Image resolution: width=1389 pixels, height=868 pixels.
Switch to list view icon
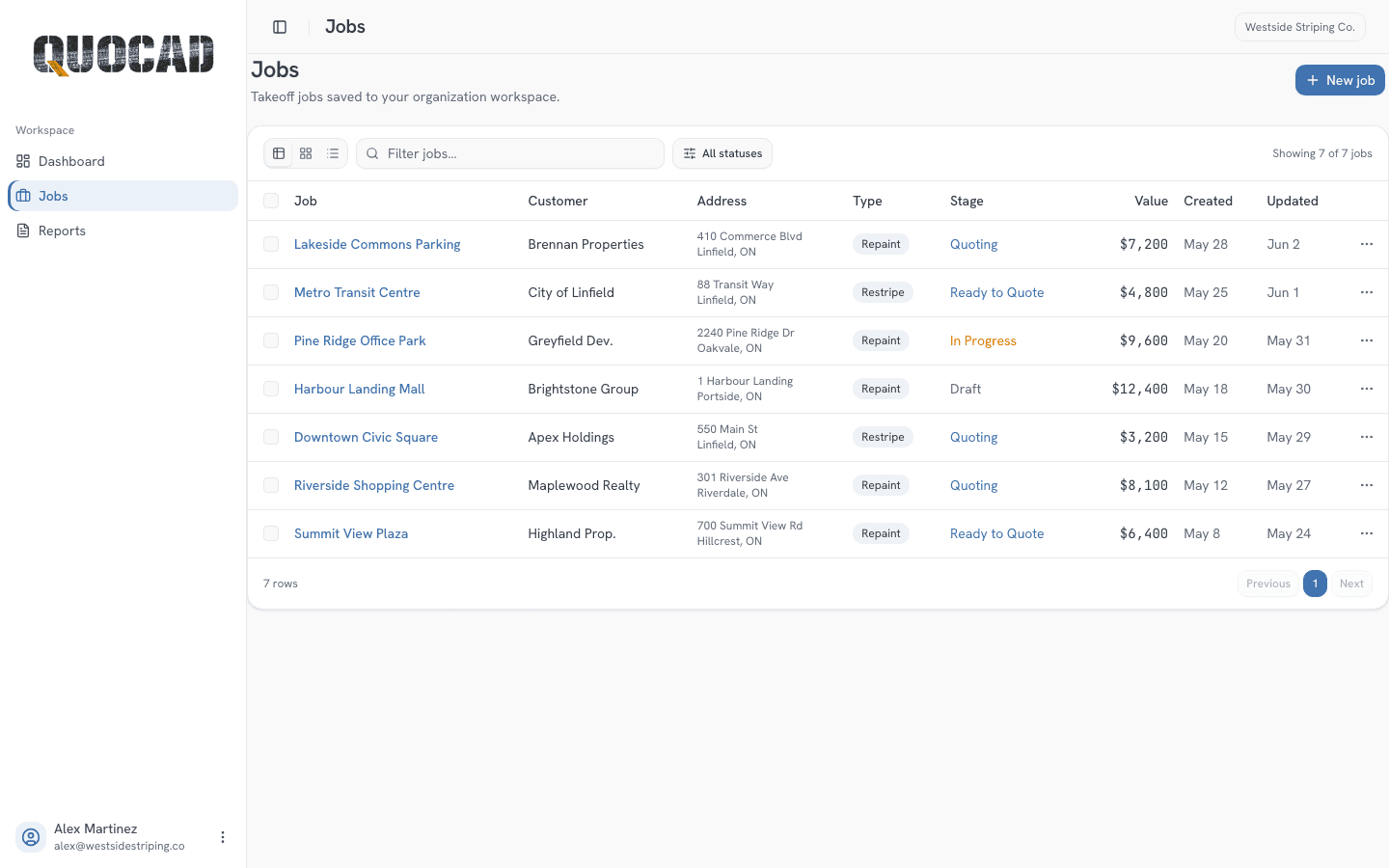333,153
